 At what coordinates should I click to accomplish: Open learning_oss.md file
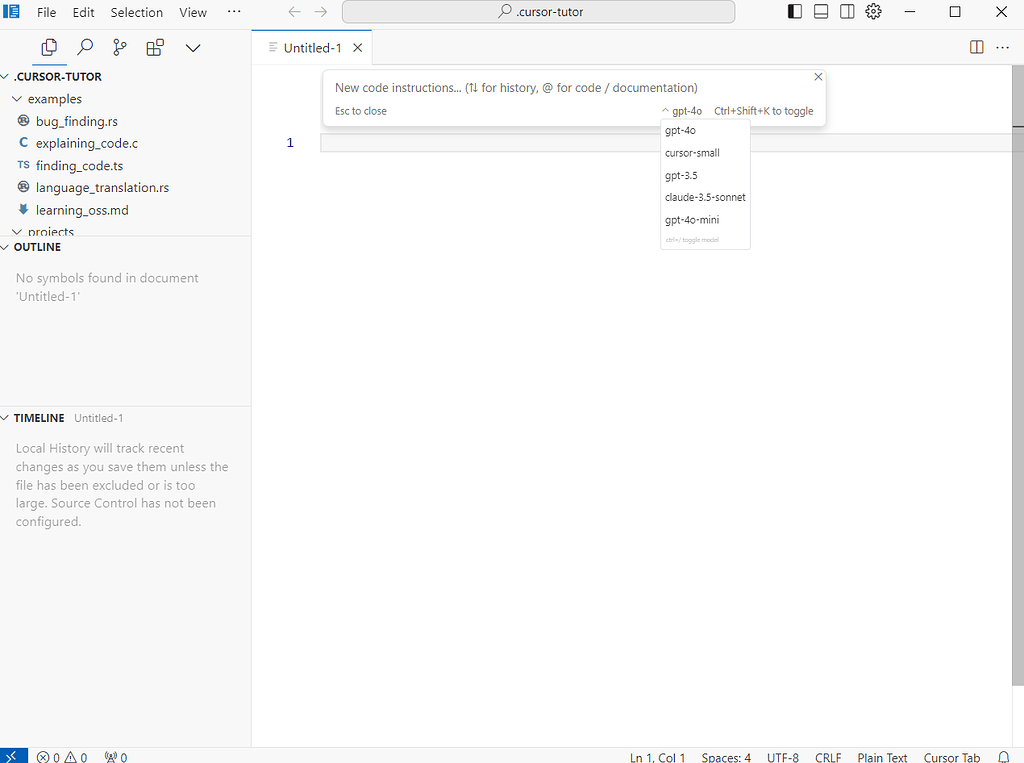click(x=82, y=210)
